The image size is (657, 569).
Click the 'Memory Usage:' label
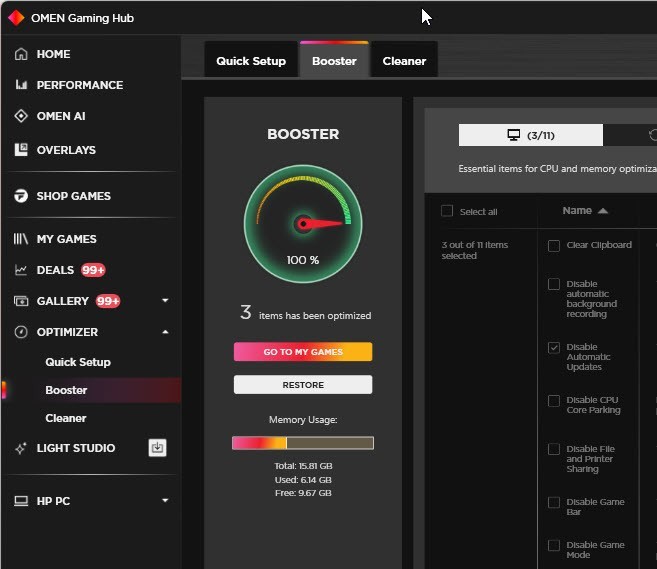[303, 420]
